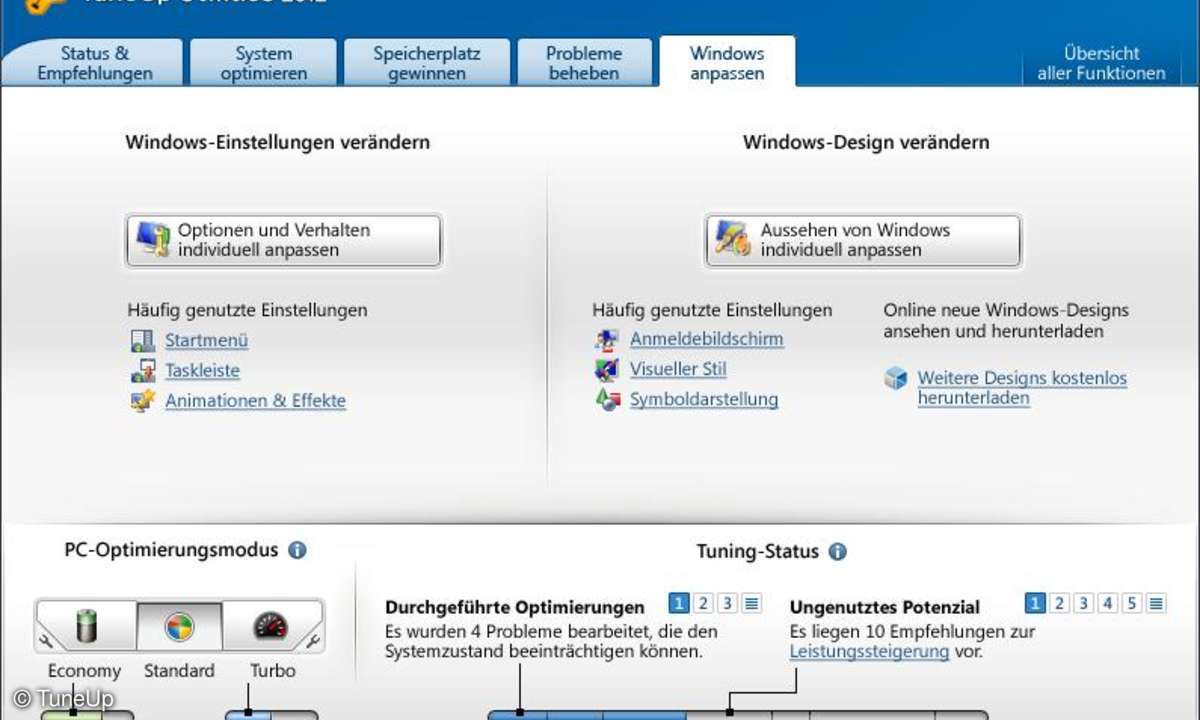Click paint icon on Aussehen von Windows button
Screen dimensions: 1200x720
click(733, 240)
